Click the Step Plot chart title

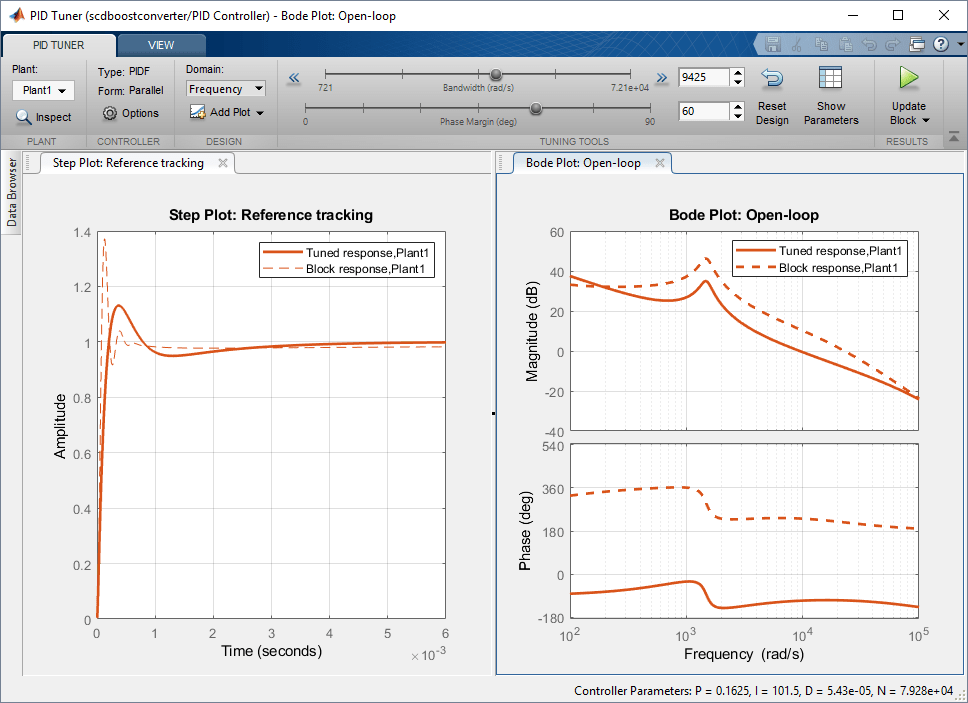(271, 215)
